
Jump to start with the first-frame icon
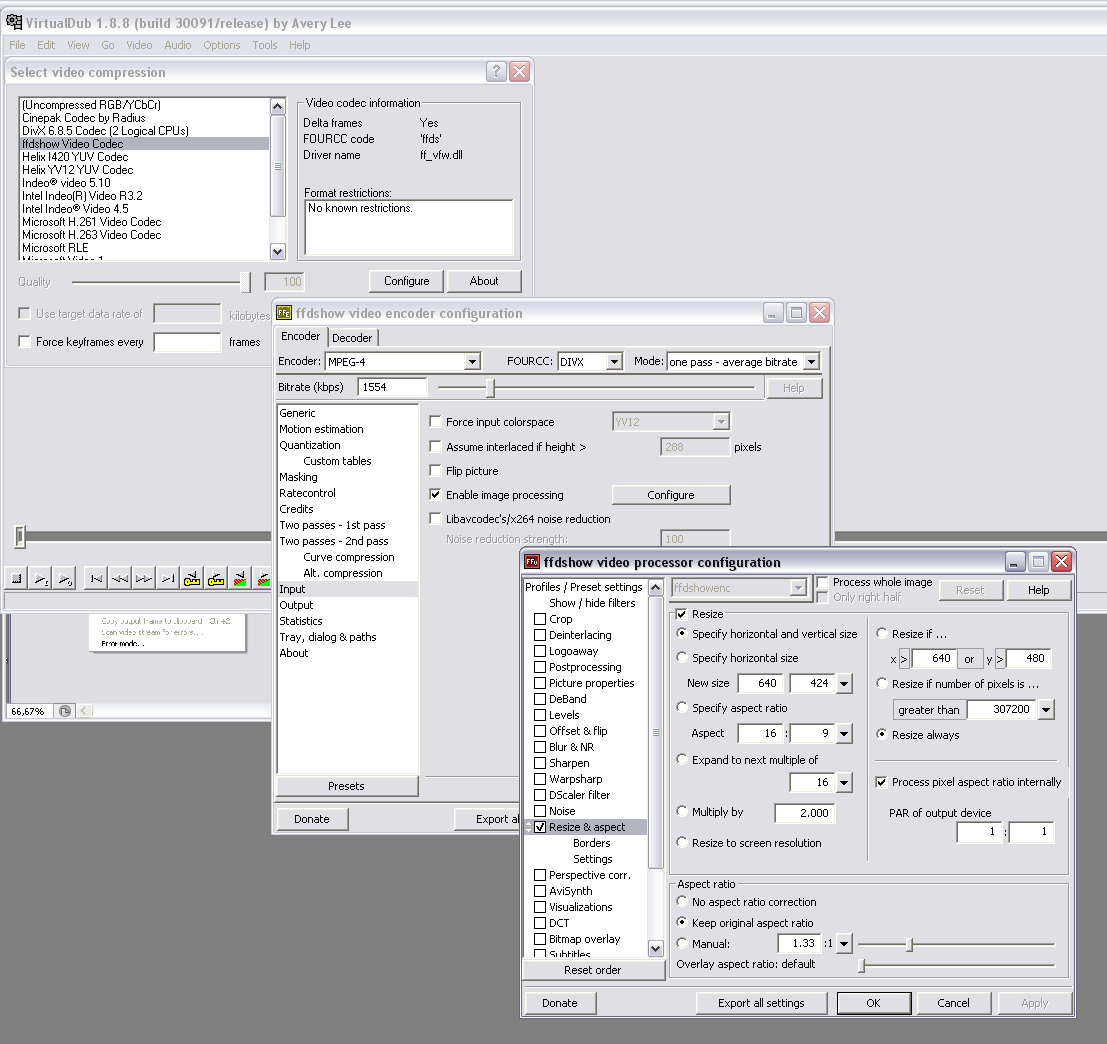(x=95, y=579)
